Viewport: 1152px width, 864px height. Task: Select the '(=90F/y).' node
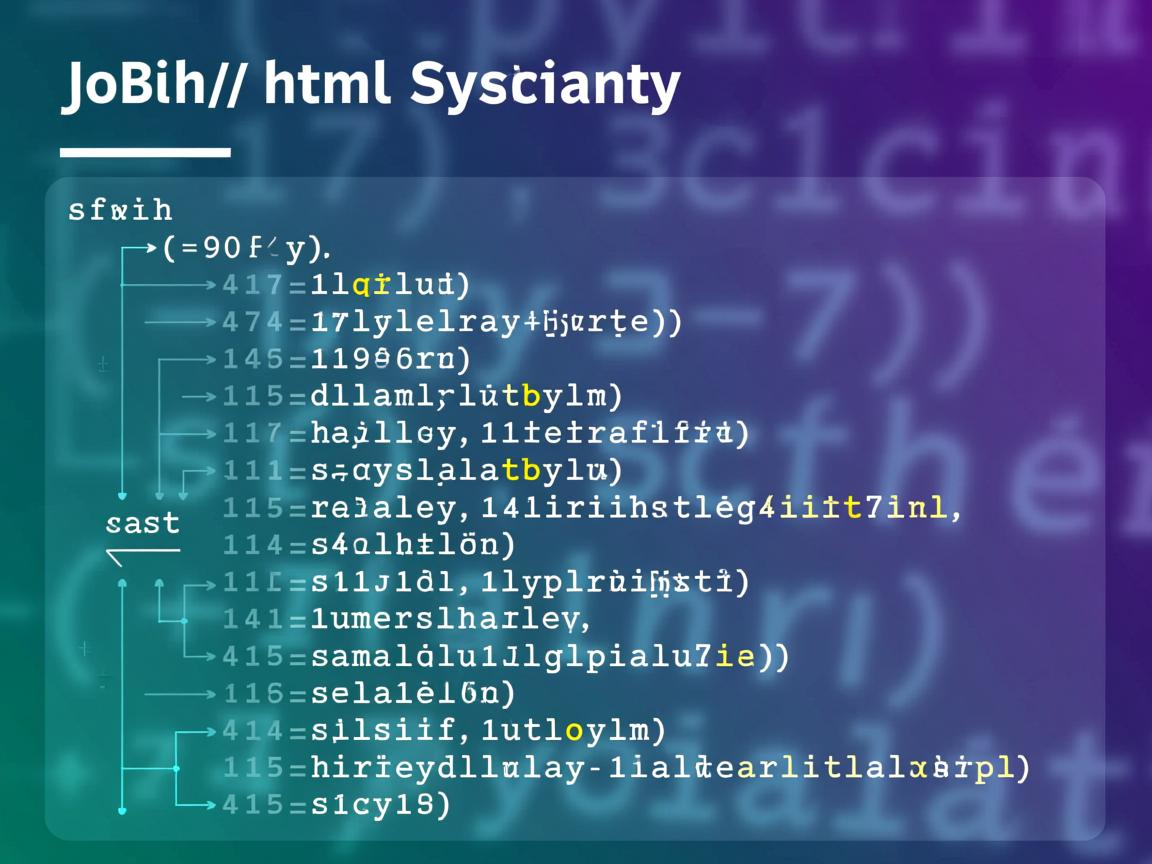(247, 247)
